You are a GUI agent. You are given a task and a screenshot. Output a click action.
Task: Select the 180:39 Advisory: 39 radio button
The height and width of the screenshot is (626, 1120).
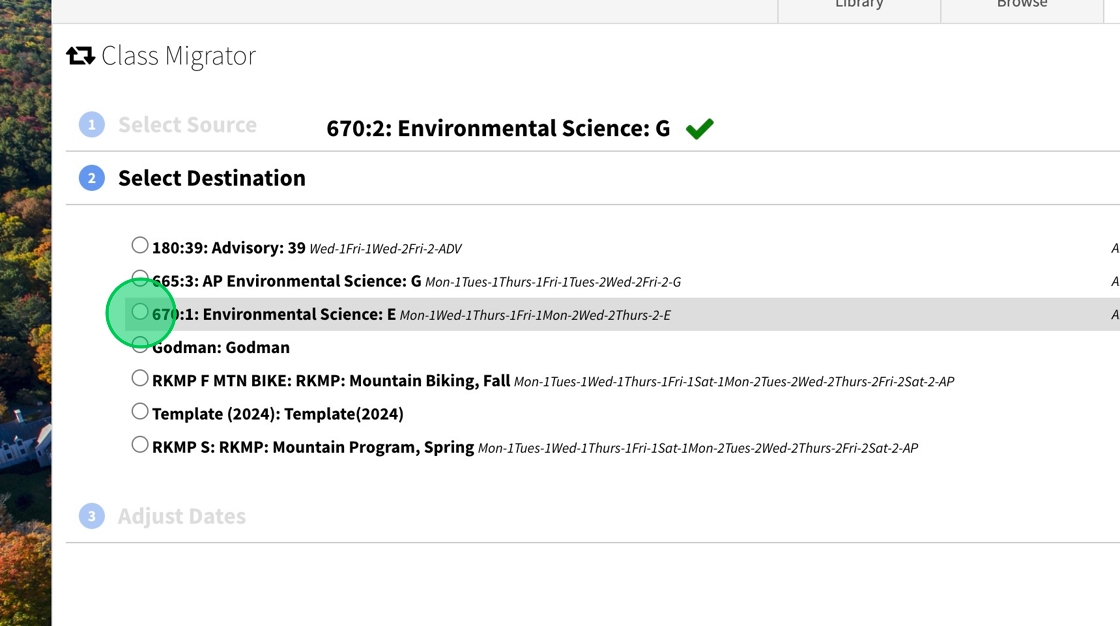140,245
